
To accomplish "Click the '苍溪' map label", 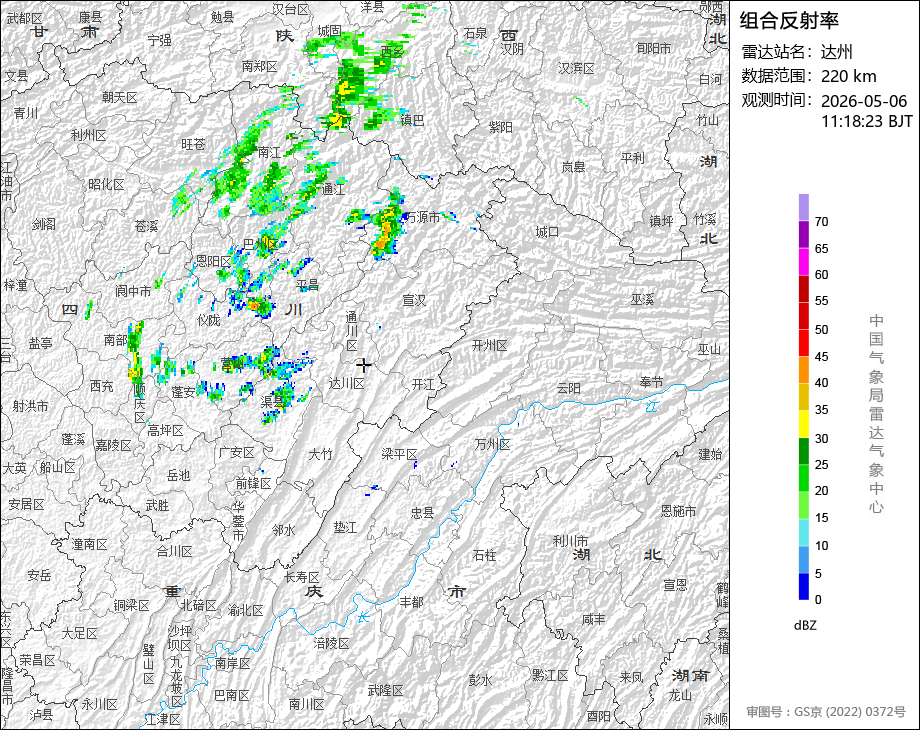I will (146, 226).
